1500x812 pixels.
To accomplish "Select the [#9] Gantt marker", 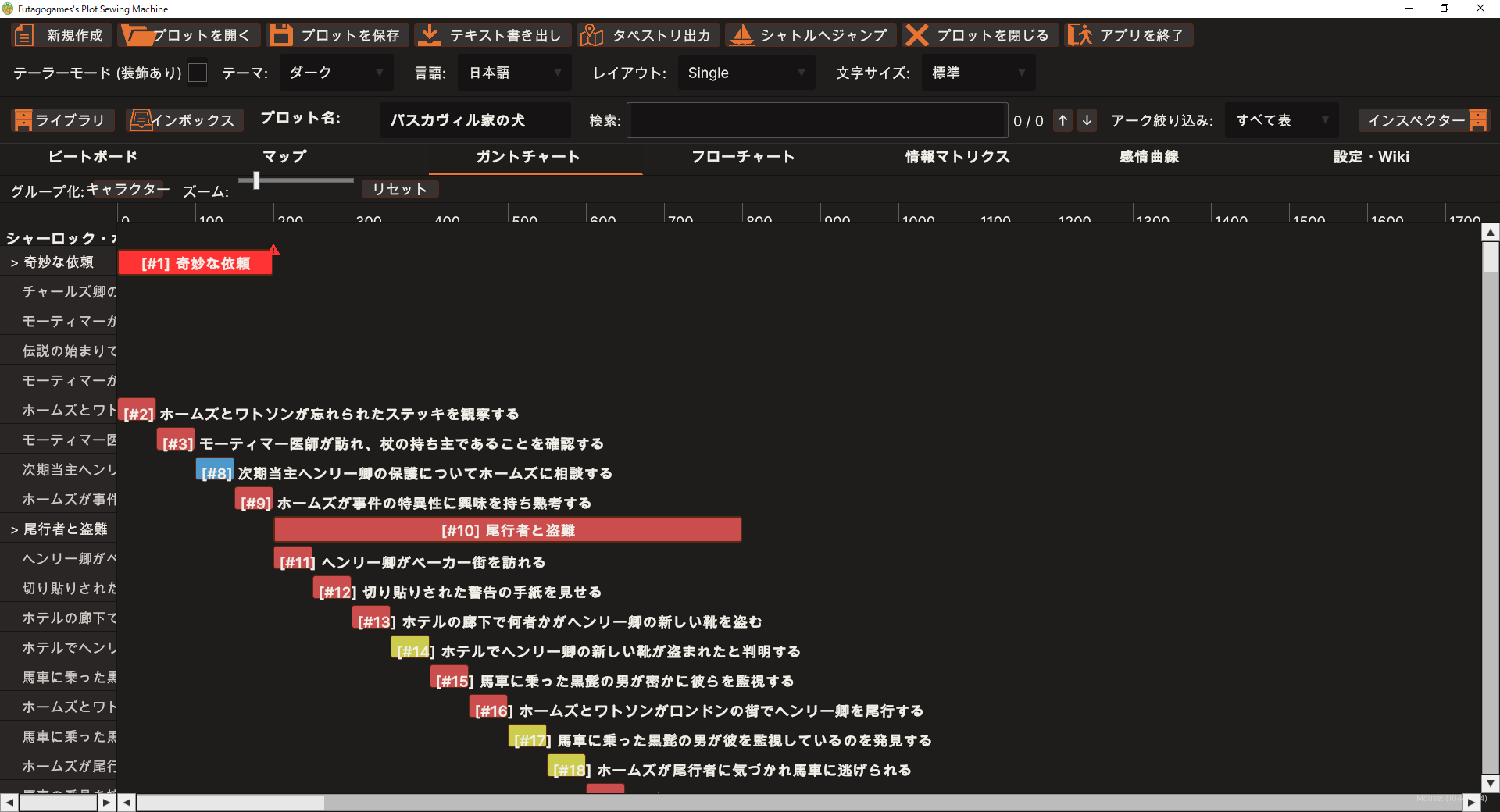I will pos(254,500).
